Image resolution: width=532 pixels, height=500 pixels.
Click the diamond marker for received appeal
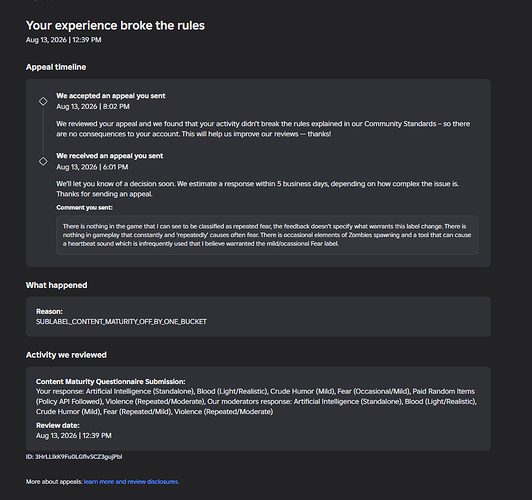click(43, 161)
